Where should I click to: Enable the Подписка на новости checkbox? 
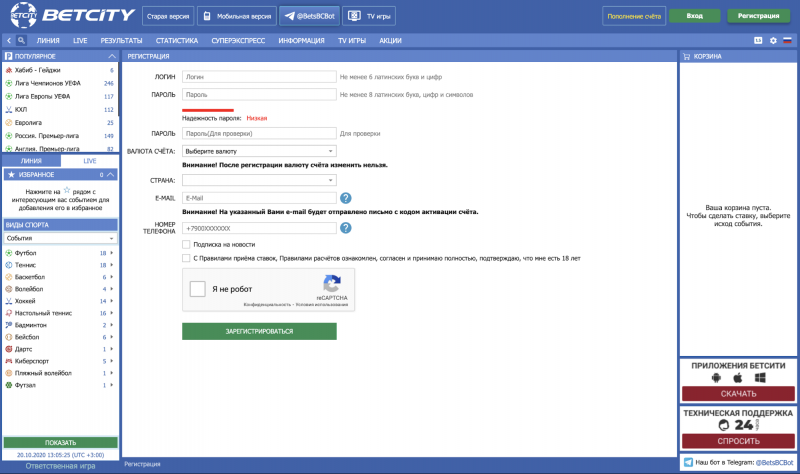click(186, 244)
